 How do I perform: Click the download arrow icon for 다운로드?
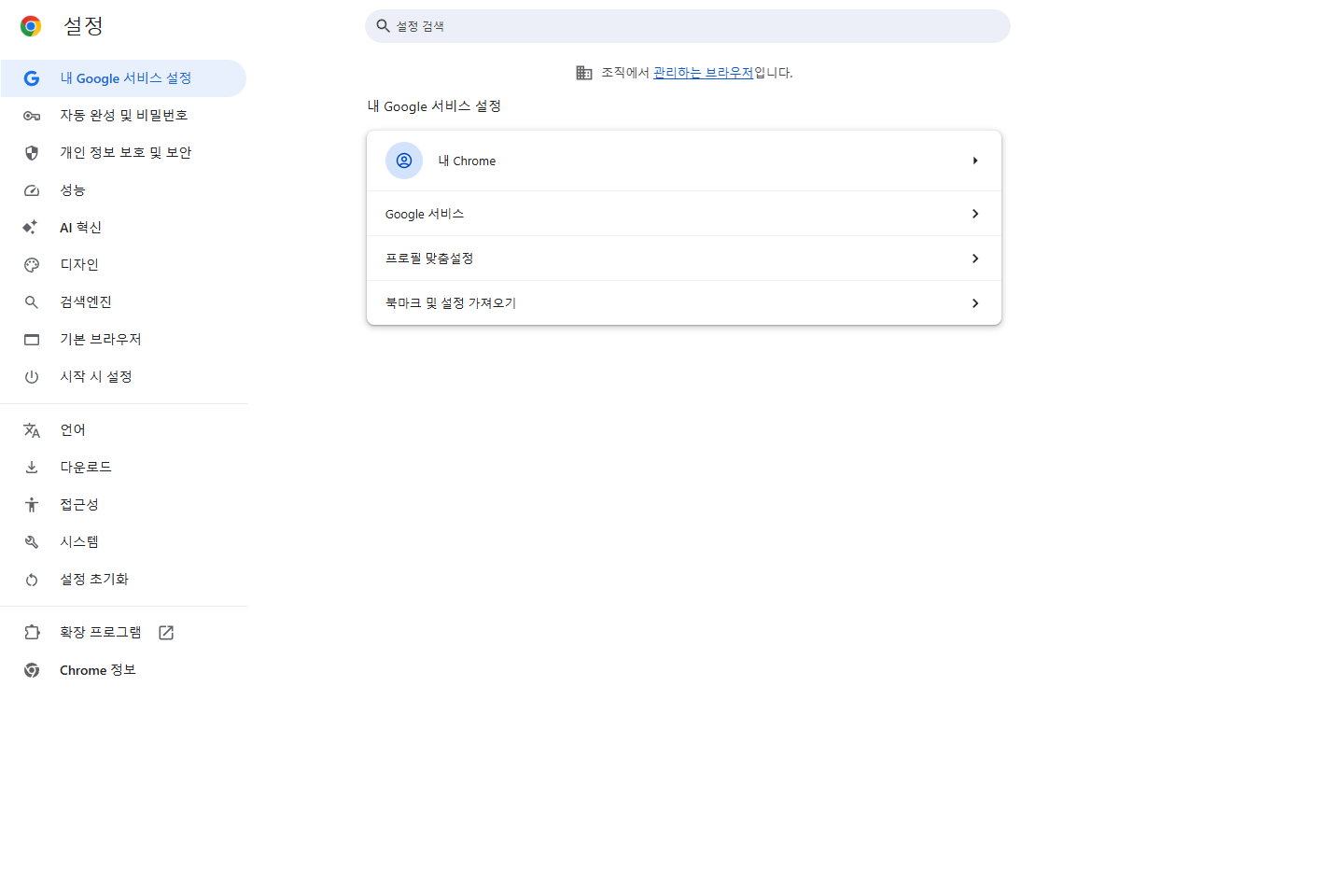pyautogui.click(x=32, y=468)
